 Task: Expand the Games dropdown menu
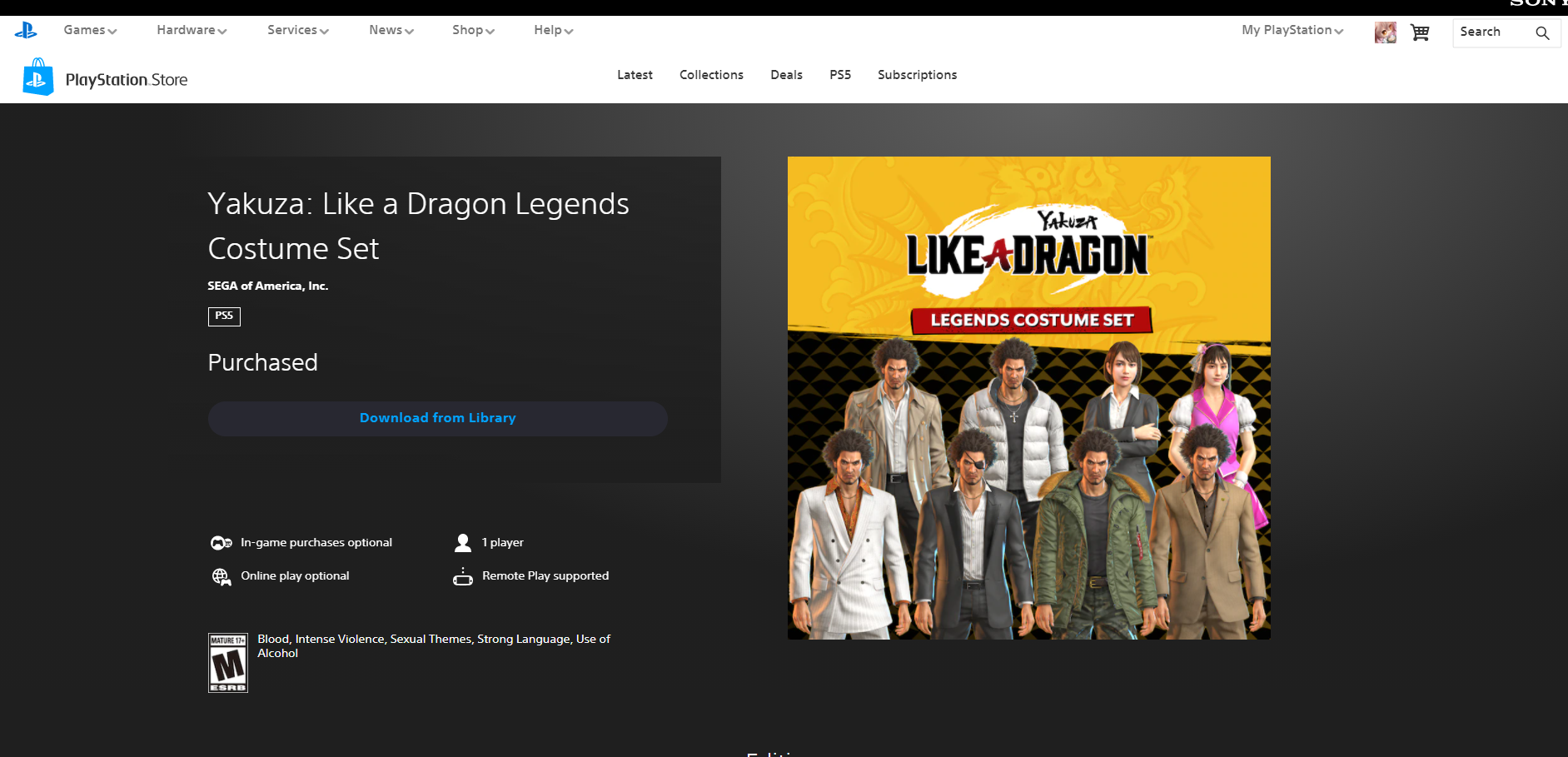[x=90, y=30]
